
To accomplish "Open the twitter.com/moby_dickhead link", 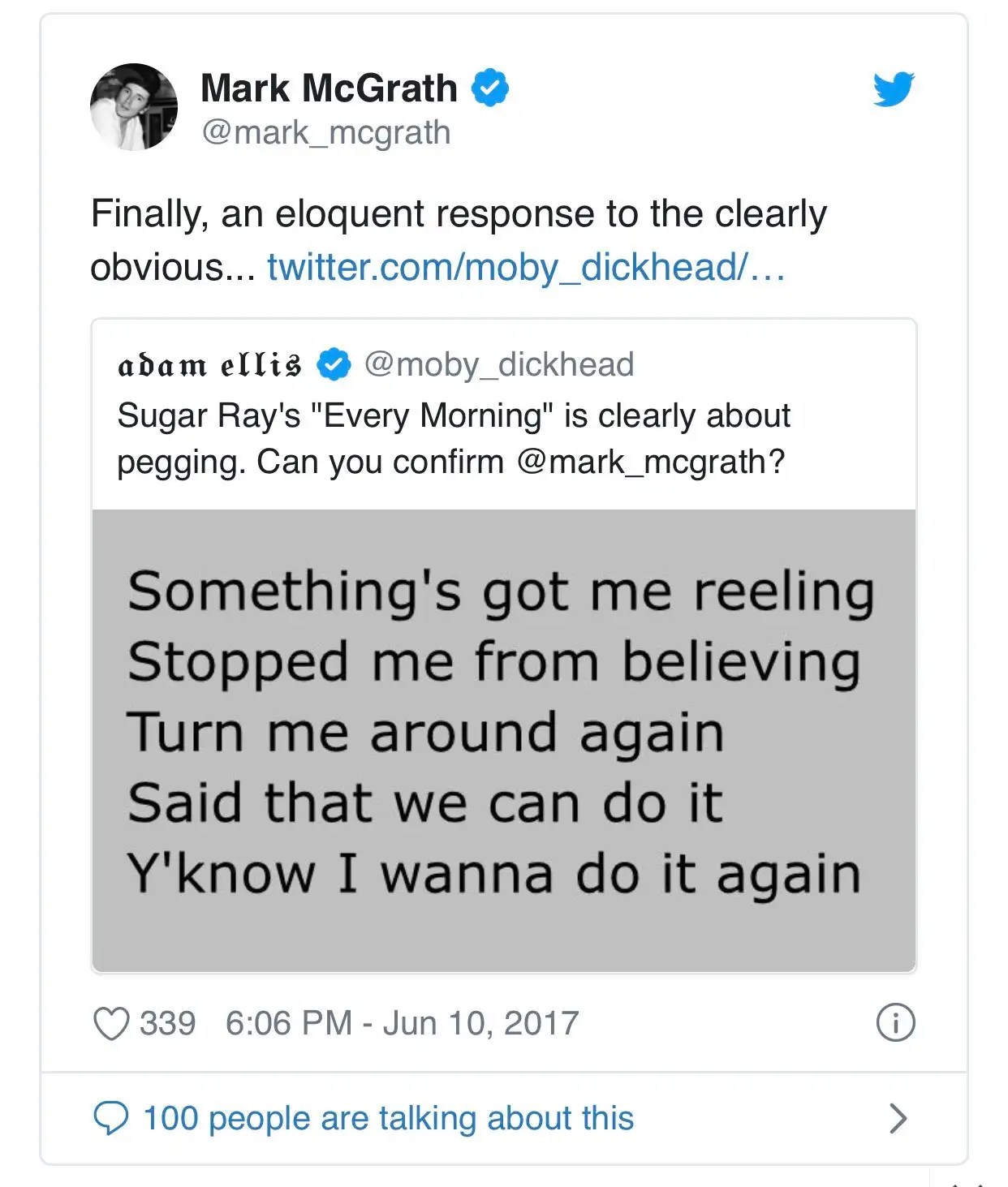I will (526, 267).
